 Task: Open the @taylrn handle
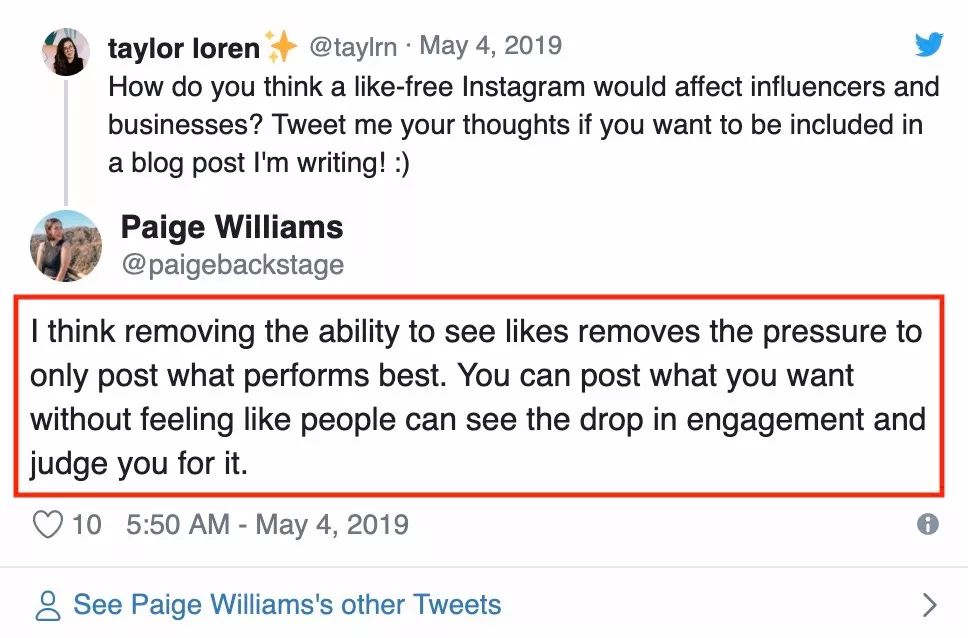coord(353,47)
